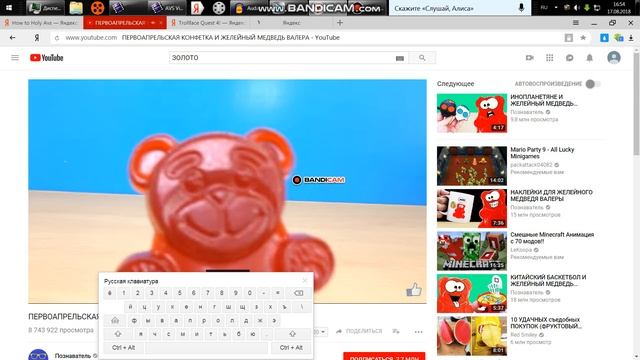
Task: Open the RU language indicator in tray
Action: pyautogui.click(x=544, y=8)
